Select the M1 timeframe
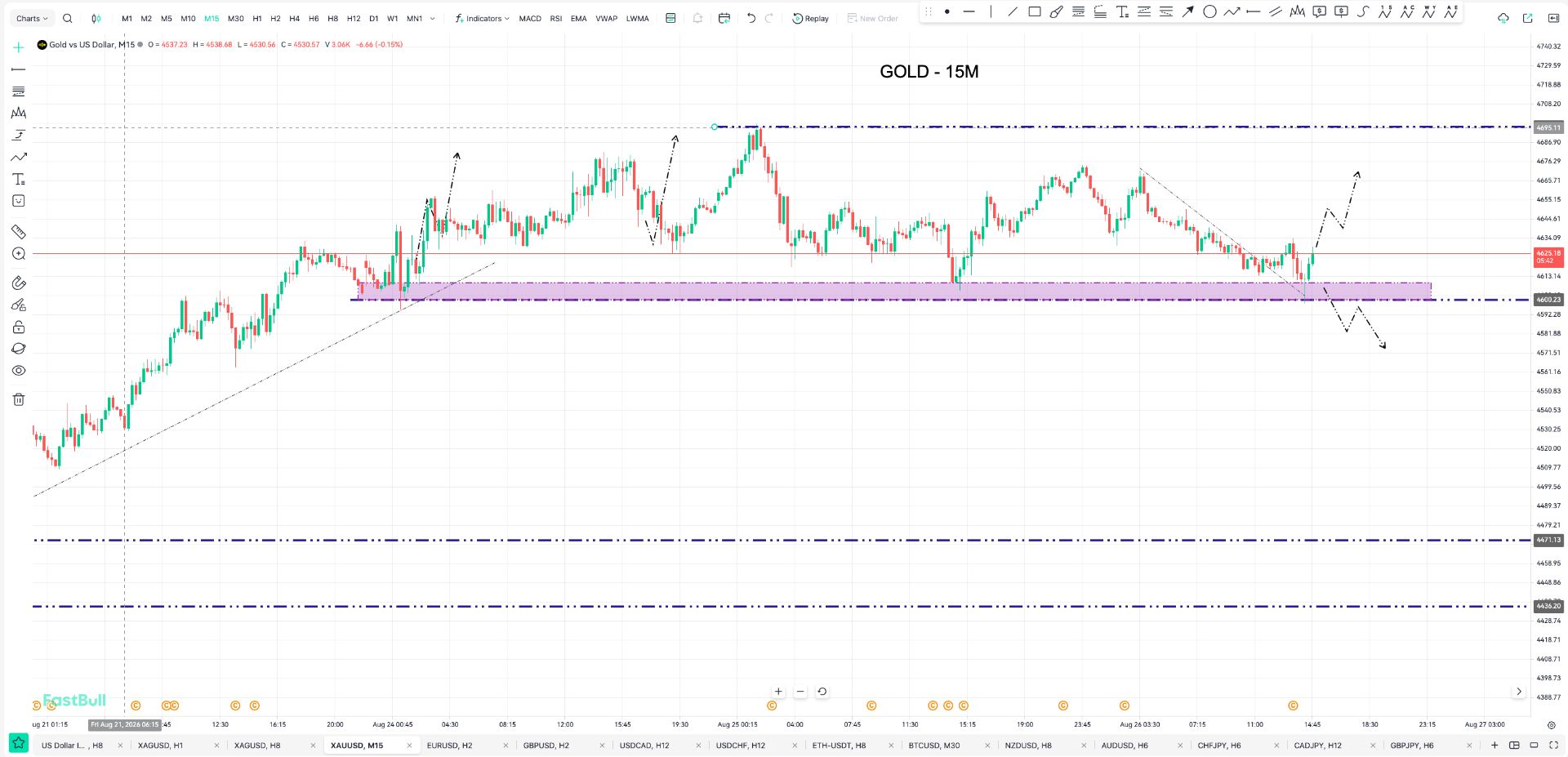1568x757 pixels. coord(127,18)
